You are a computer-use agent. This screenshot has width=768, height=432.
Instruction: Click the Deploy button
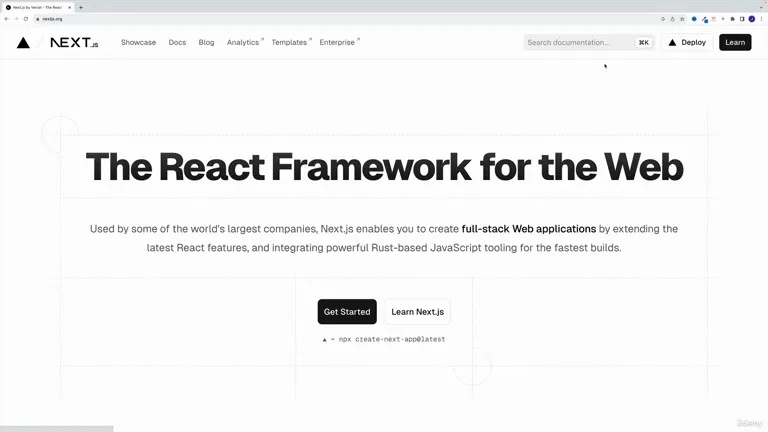[687, 43]
